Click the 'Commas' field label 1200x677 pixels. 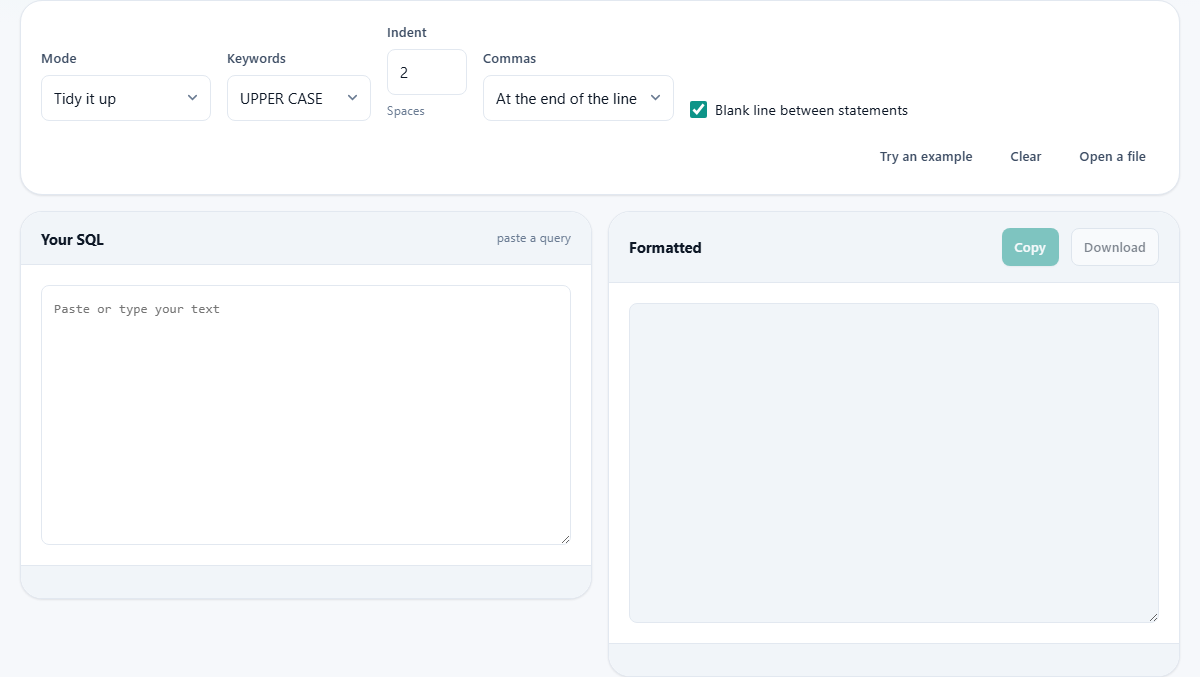[x=509, y=58]
